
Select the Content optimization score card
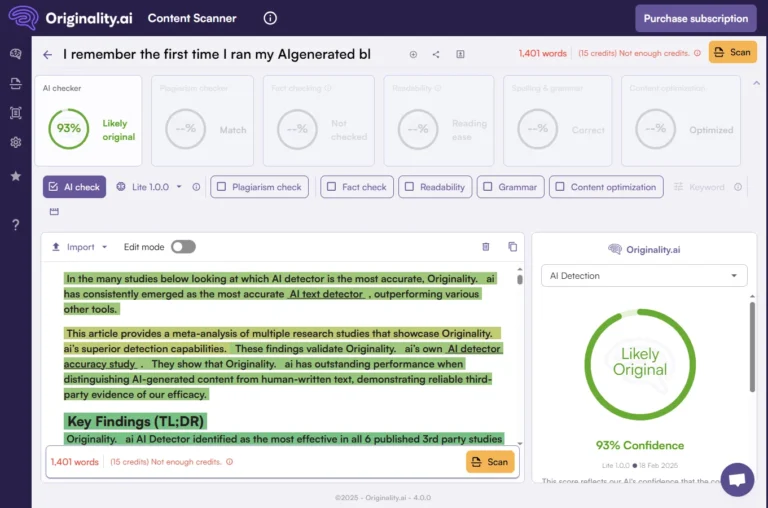click(x=681, y=121)
